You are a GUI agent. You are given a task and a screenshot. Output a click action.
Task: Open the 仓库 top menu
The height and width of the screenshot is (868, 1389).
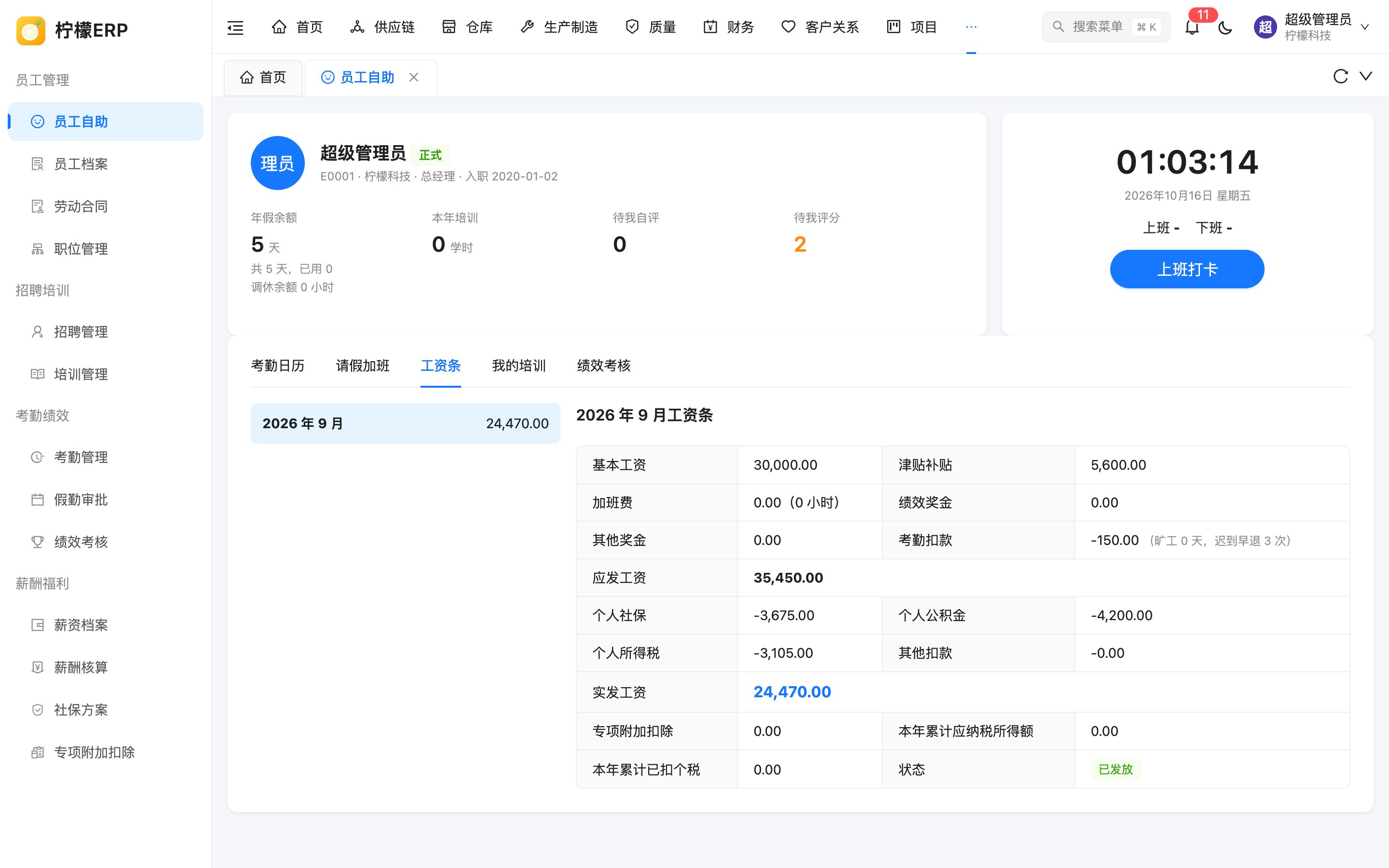point(467,27)
